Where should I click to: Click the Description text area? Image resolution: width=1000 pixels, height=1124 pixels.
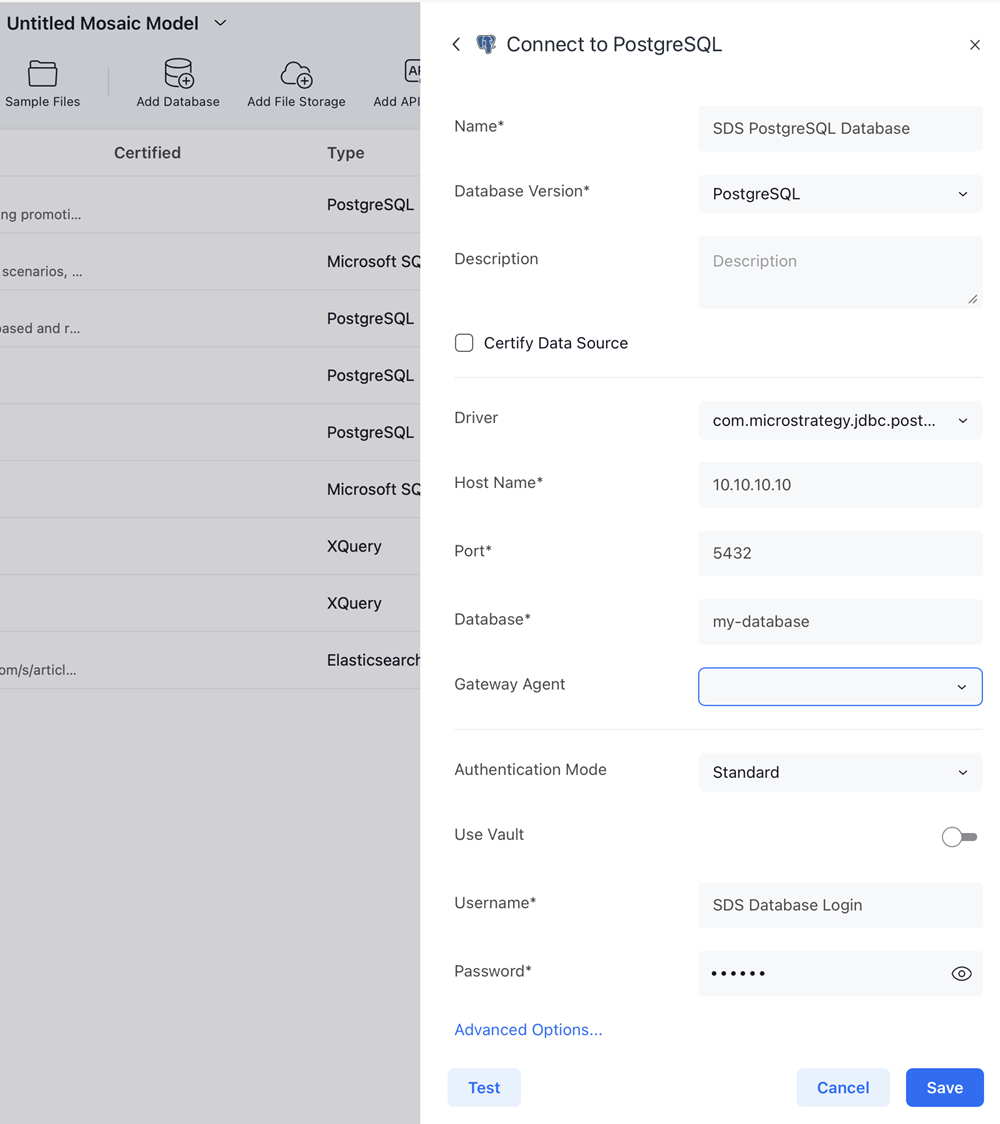[839, 272]
